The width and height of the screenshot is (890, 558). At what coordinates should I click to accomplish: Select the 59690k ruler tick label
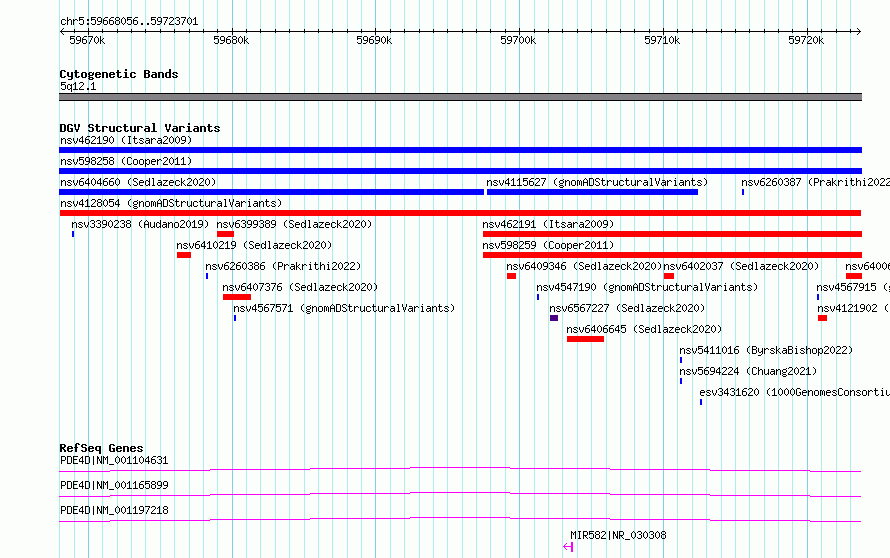[x=374, y=40]
